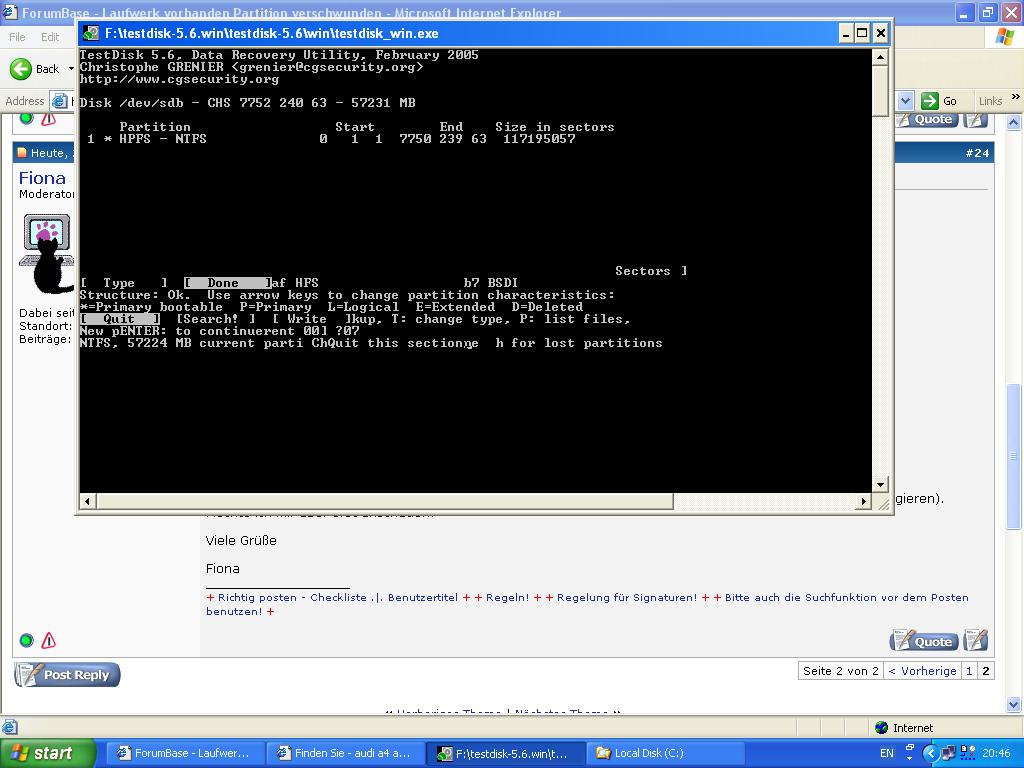Open the Back history dropdown arrow

tap(71, 69)
